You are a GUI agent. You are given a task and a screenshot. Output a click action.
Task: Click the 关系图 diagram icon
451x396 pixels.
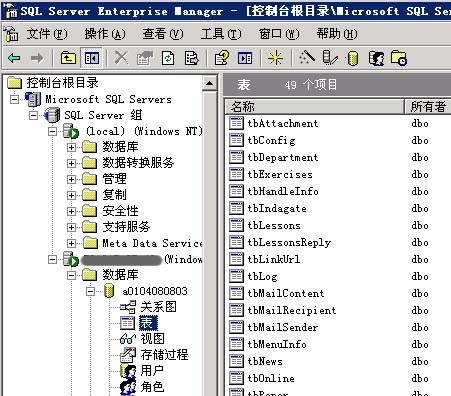pyautogui.click(x=128, y=307)
